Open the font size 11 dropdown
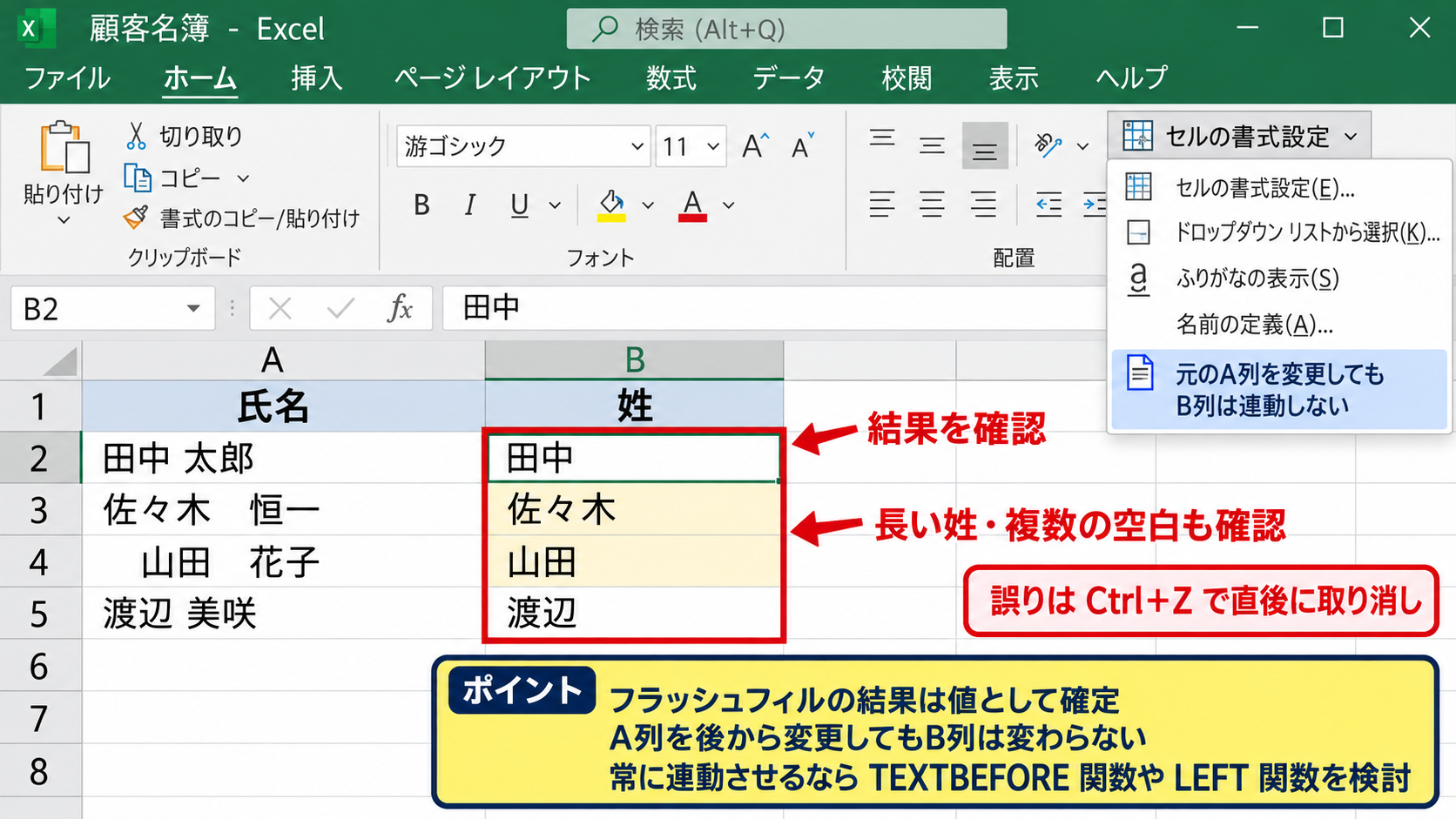This screenshot has height=819, width=1456. coord(713,146)
